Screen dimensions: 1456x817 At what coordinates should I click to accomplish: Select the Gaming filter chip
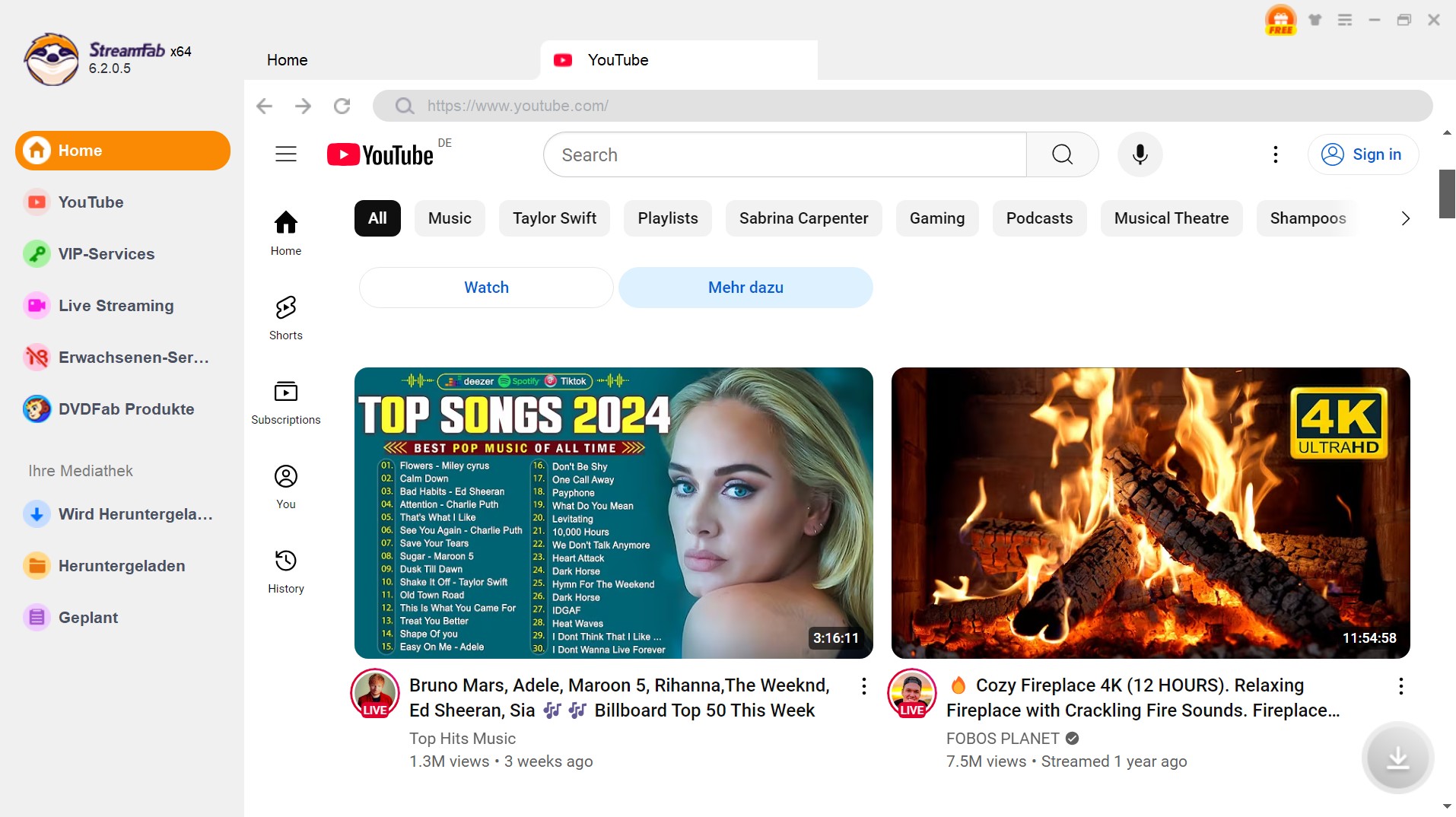tap(937, 218)
